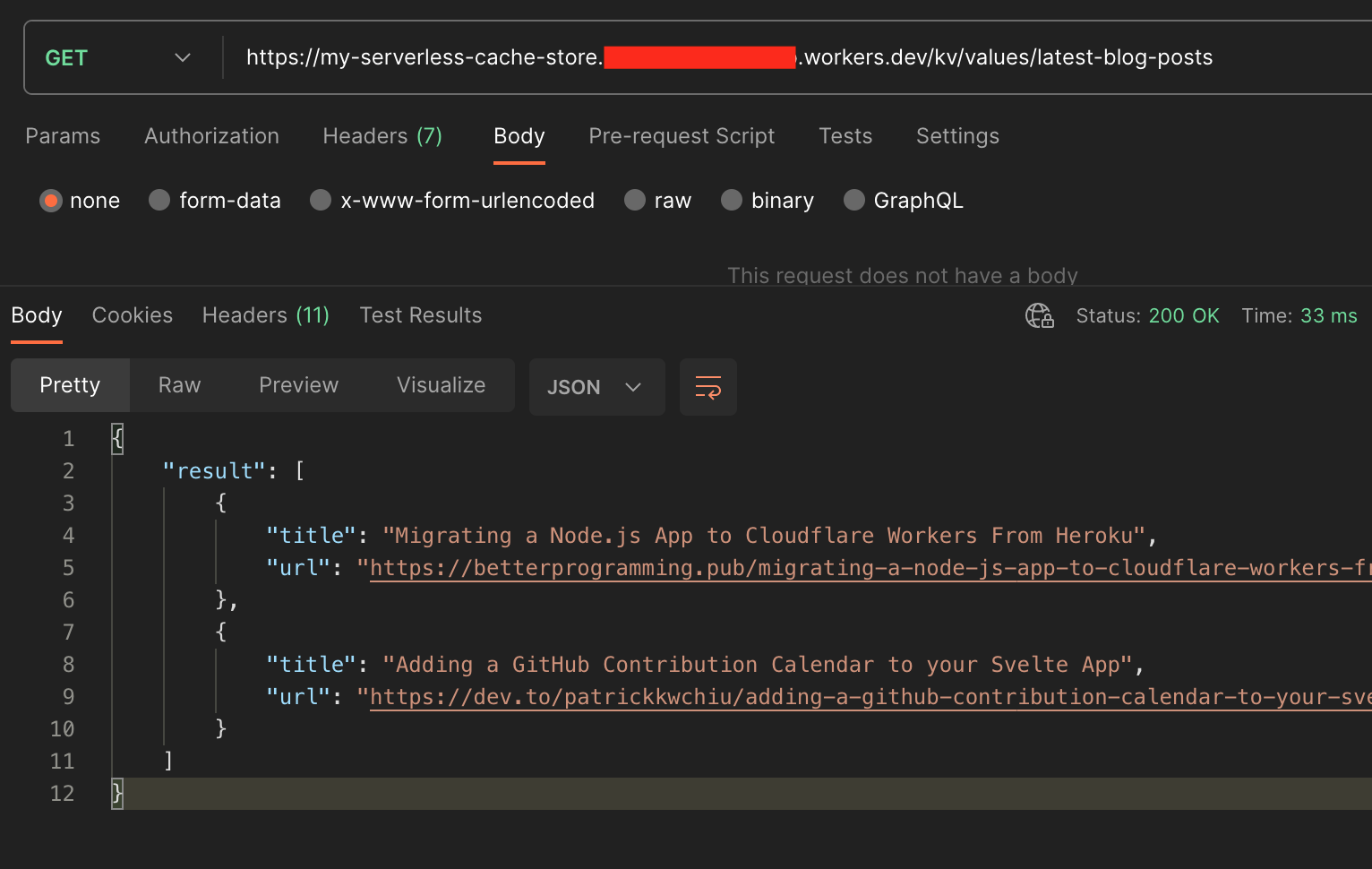Follow the dev.to patrickkwchiu URL link
This screenshot has width=1372, height=869.
tap(870, 697)
